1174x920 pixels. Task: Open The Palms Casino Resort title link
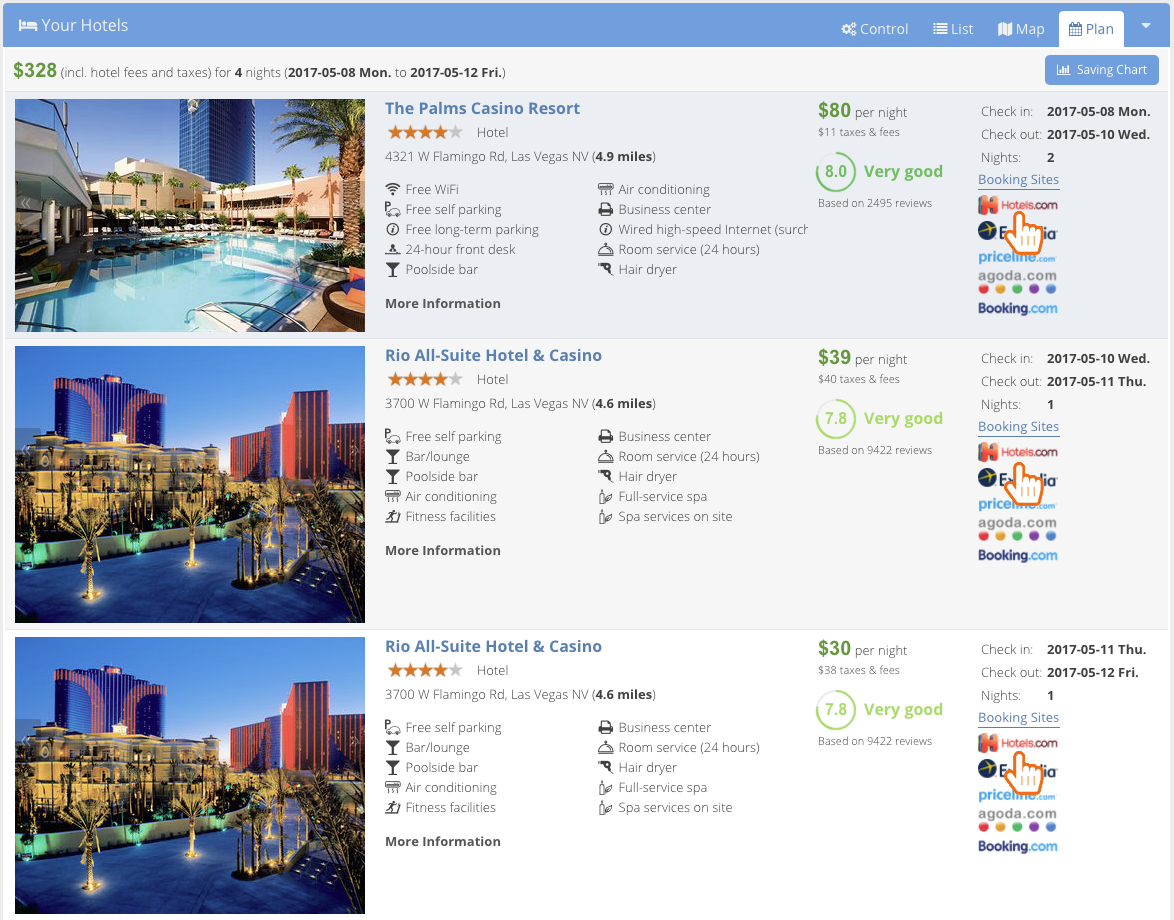[482, 109]
